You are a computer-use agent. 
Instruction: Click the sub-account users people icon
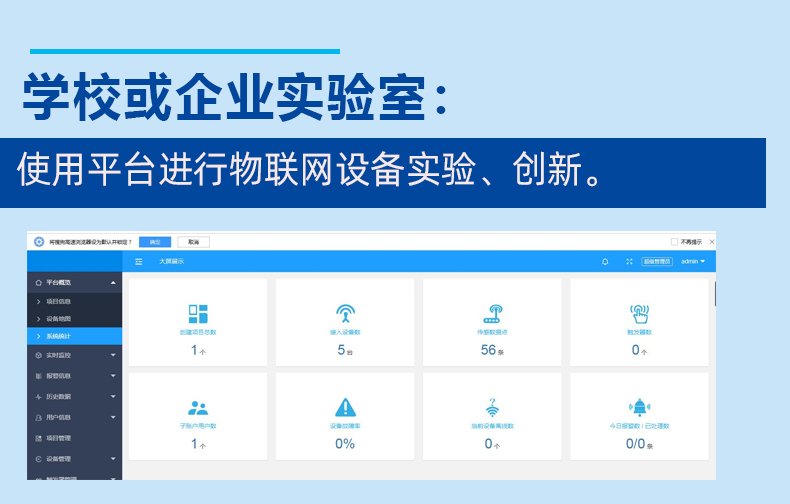click(198, 407)
